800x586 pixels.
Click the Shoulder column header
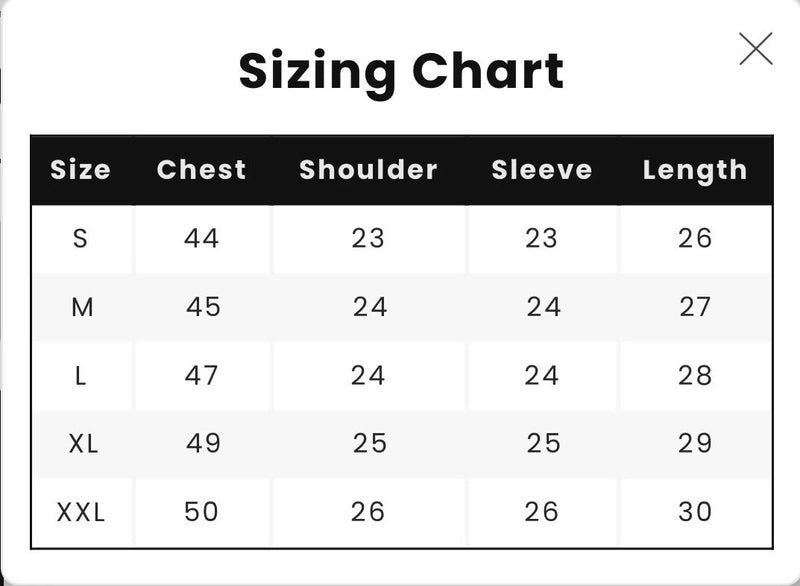(x=368, y=170)
